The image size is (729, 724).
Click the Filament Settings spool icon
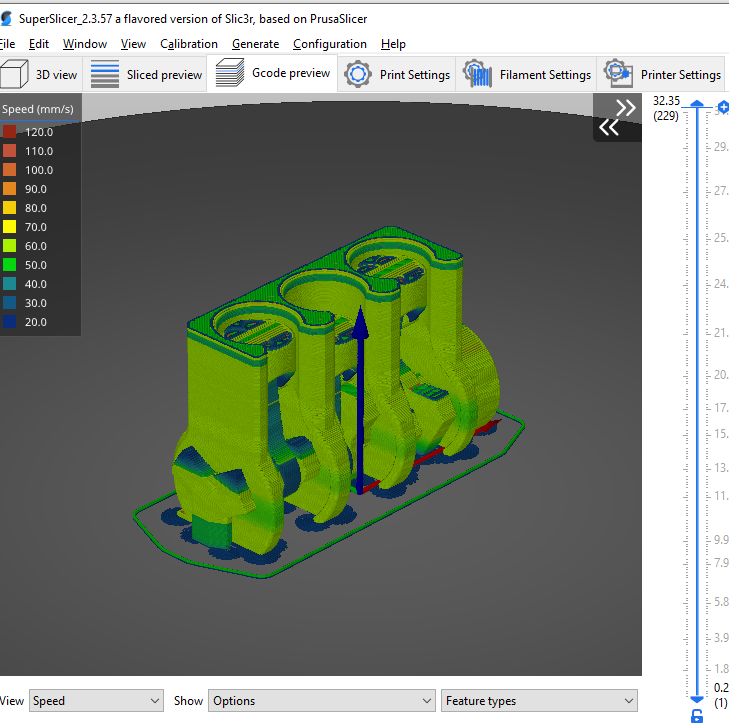tap(477, 74)
